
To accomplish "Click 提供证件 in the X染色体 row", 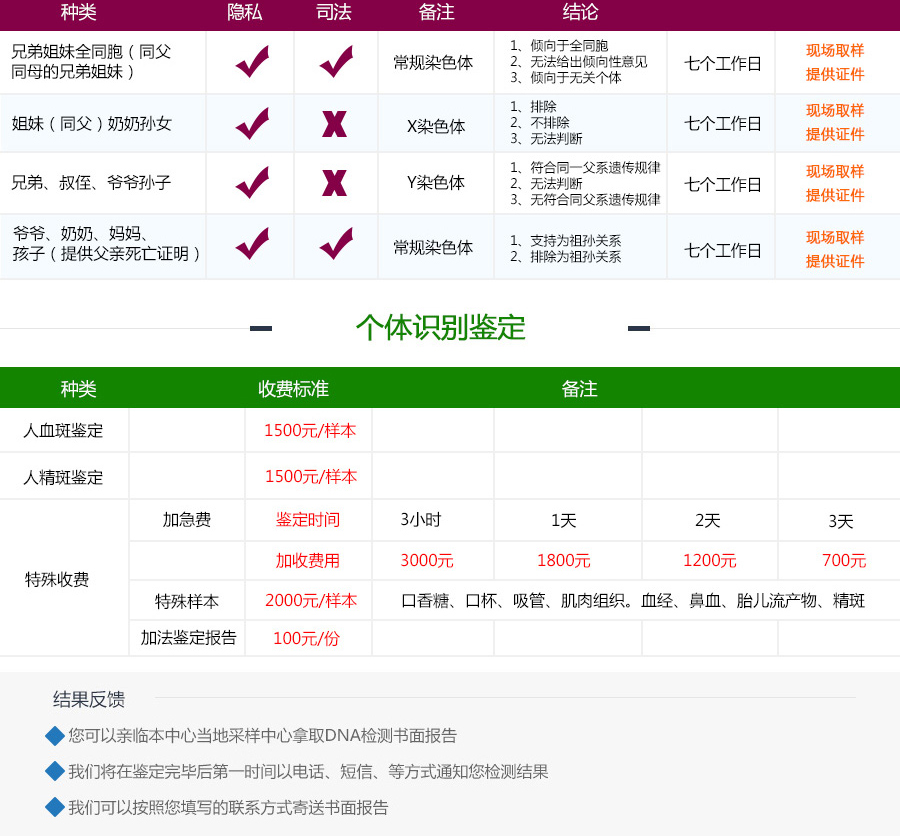I will tap(835, 134).
